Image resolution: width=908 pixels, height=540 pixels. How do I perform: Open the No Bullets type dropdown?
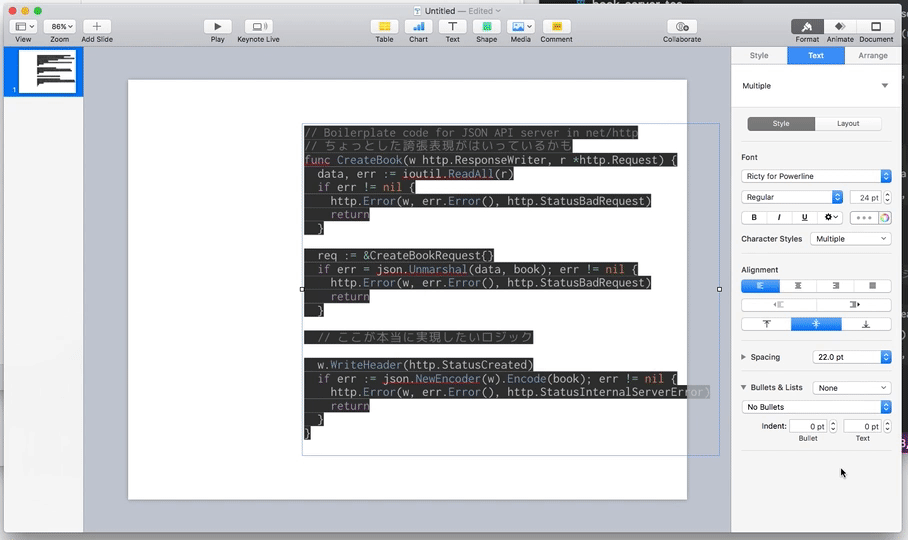pos(816,407)
